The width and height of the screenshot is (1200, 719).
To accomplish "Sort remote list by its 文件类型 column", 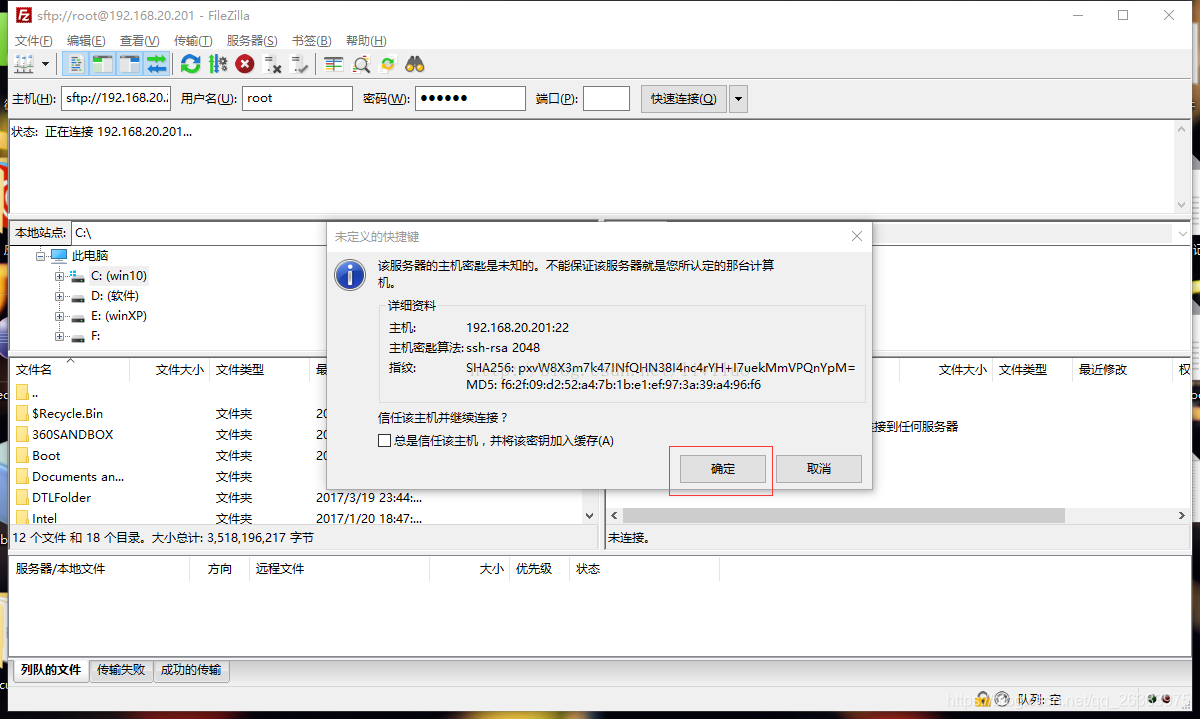I will click(x=1031, y=370).
